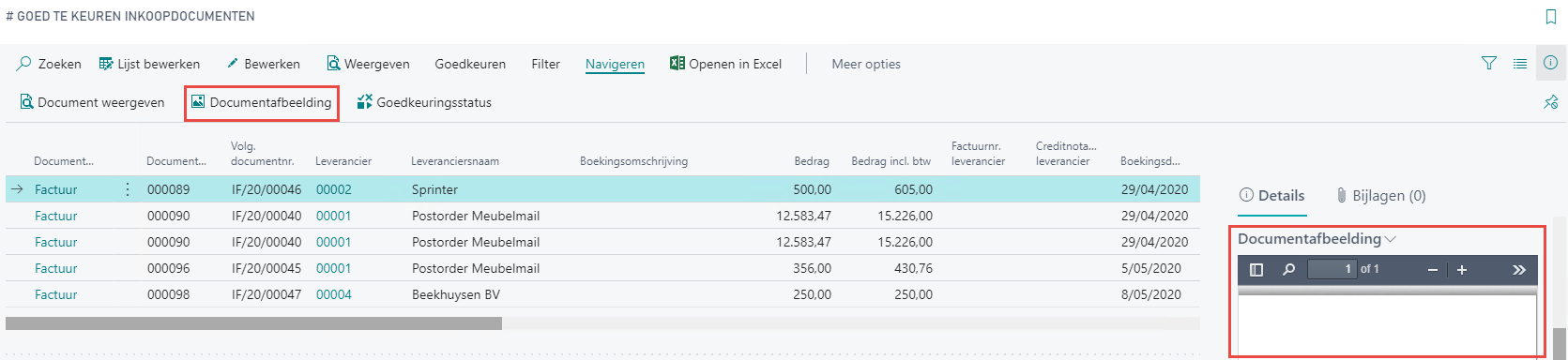Viewport: 1568px width, 360px height.
Task: Click the Bedrag column header
Action: tap(812, 161)
